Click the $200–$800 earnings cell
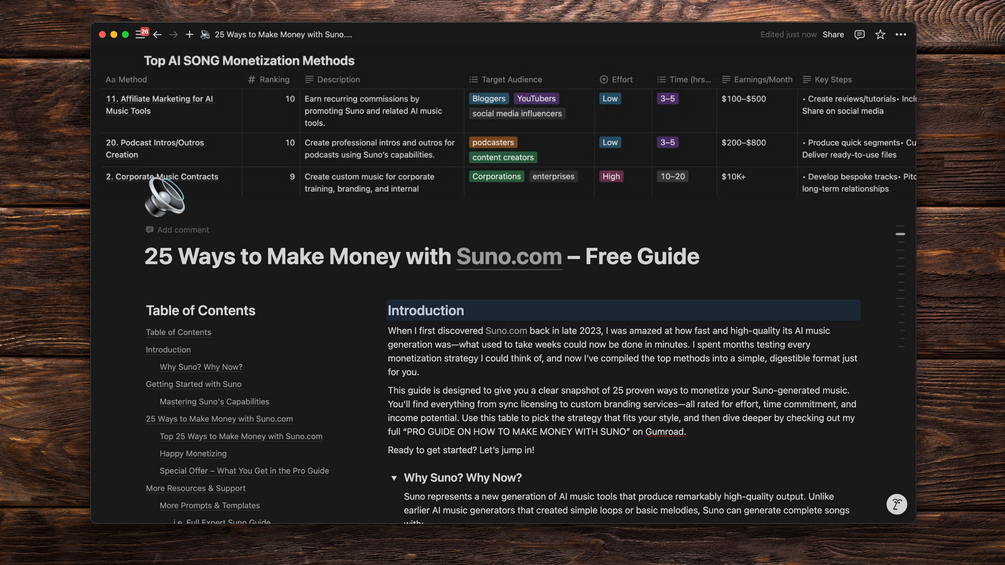 [x=743, y=142]
